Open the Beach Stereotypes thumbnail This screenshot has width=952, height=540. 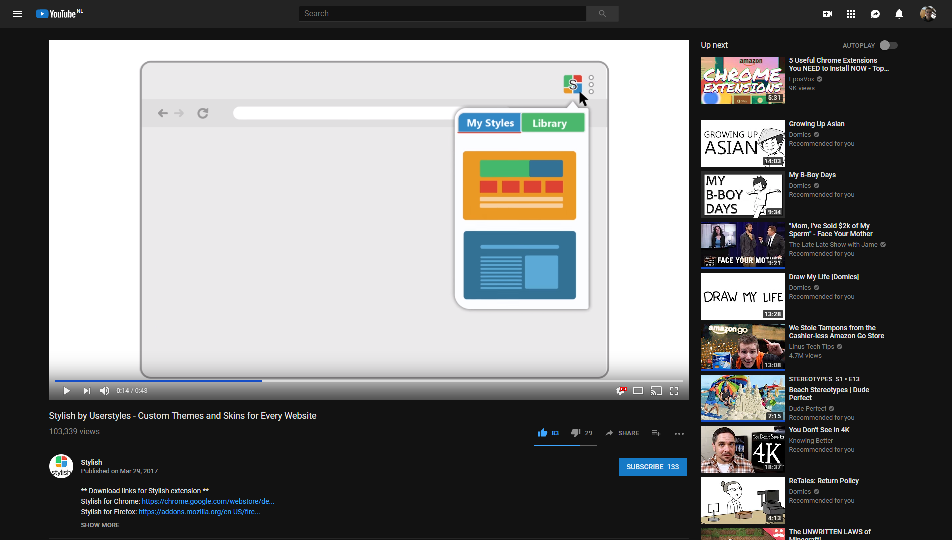pos(743,398)
